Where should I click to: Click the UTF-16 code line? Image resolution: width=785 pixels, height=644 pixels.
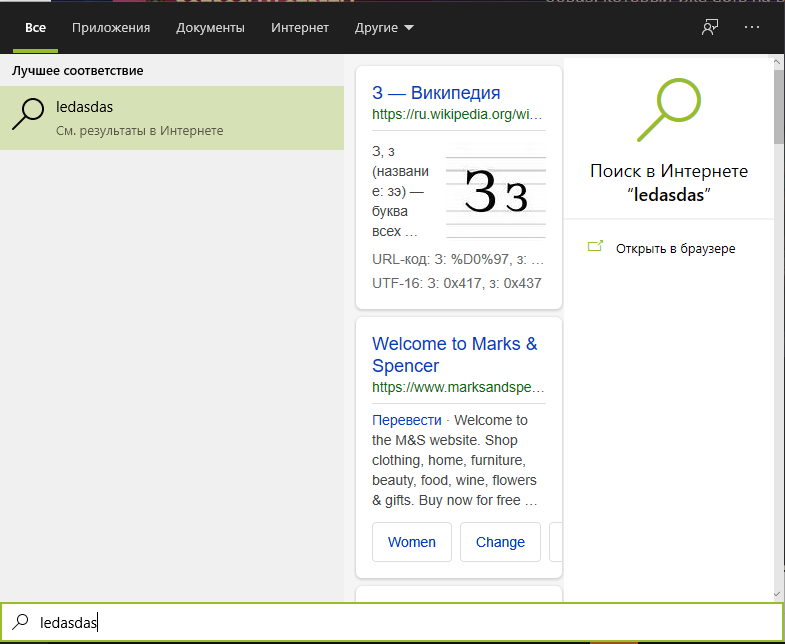(x=457, y=283)
